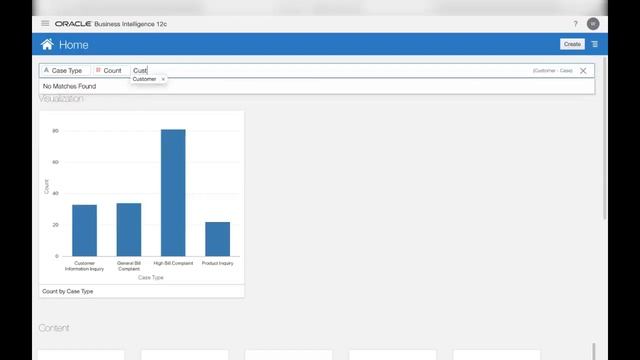Viewport: 640px width, 360px height.
Task: Click the Count by Case Type caption
Action: tap(68, 291)
